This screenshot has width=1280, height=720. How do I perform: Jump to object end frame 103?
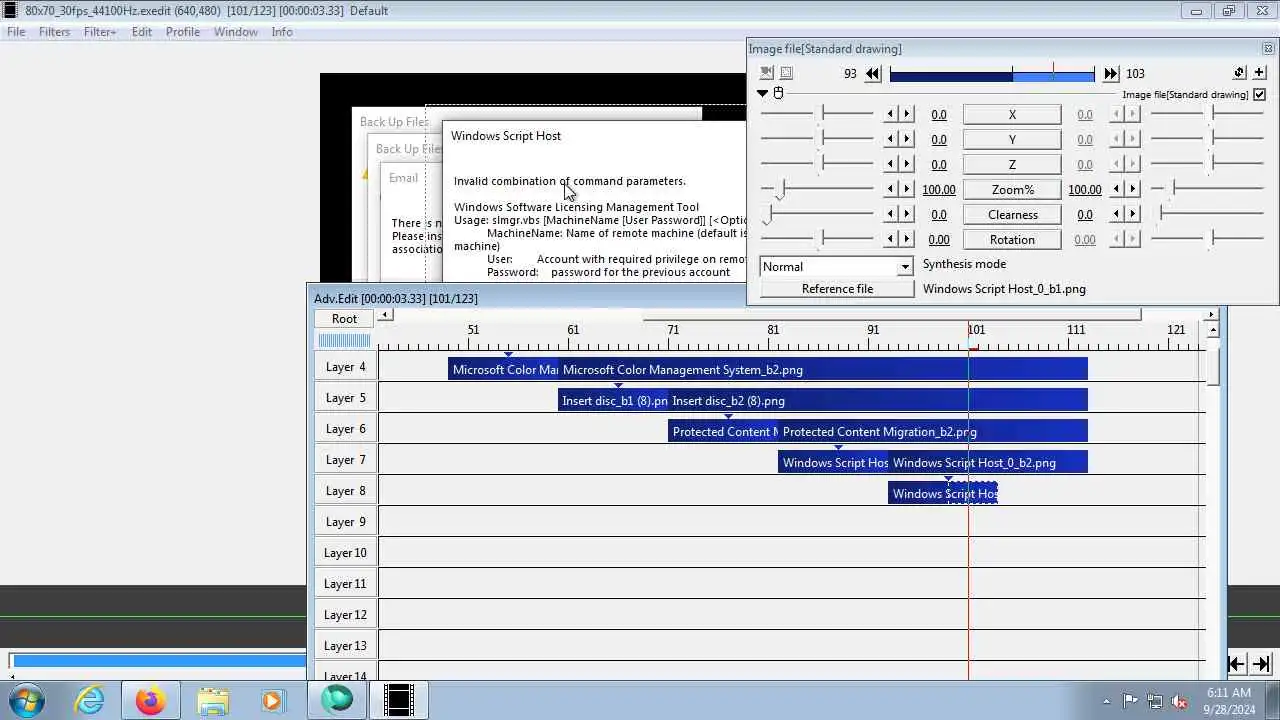tap(1111, 74)
